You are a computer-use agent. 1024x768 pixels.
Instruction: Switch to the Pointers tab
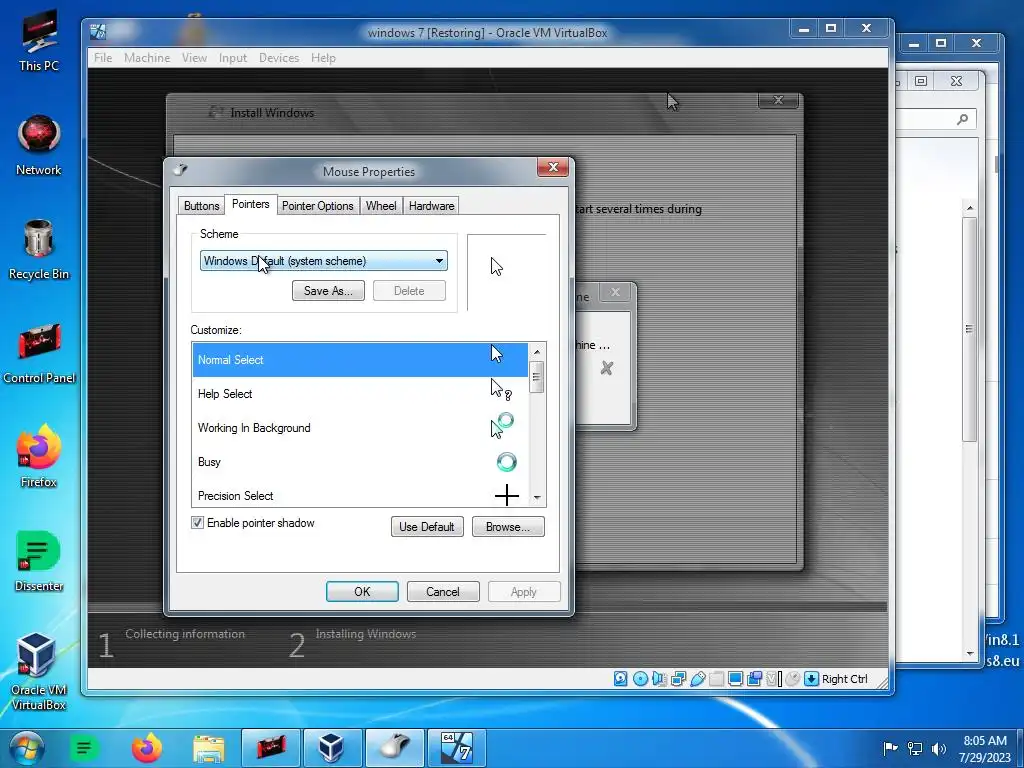click(251, 204)
